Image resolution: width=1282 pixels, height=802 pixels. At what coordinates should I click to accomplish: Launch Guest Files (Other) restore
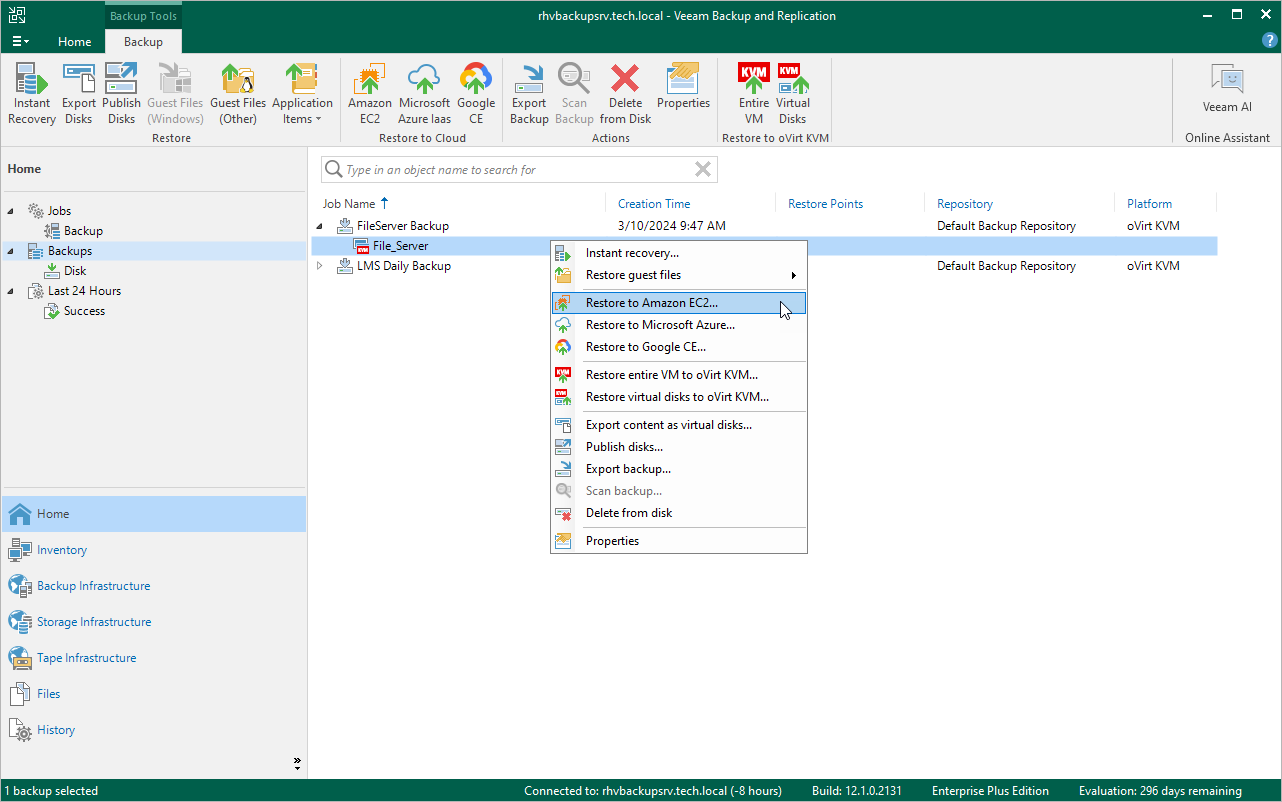(x=238, y=94)
